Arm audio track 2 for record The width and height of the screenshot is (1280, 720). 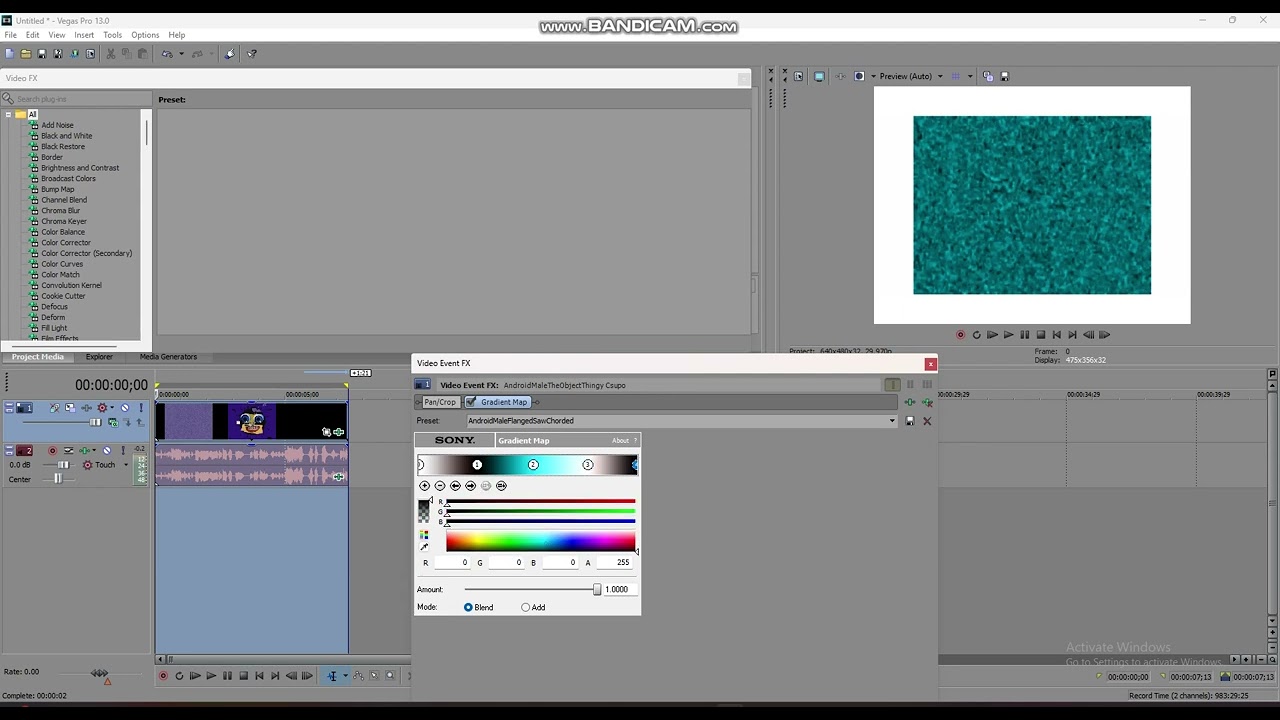pyautogui.click(x=52, y=451)
